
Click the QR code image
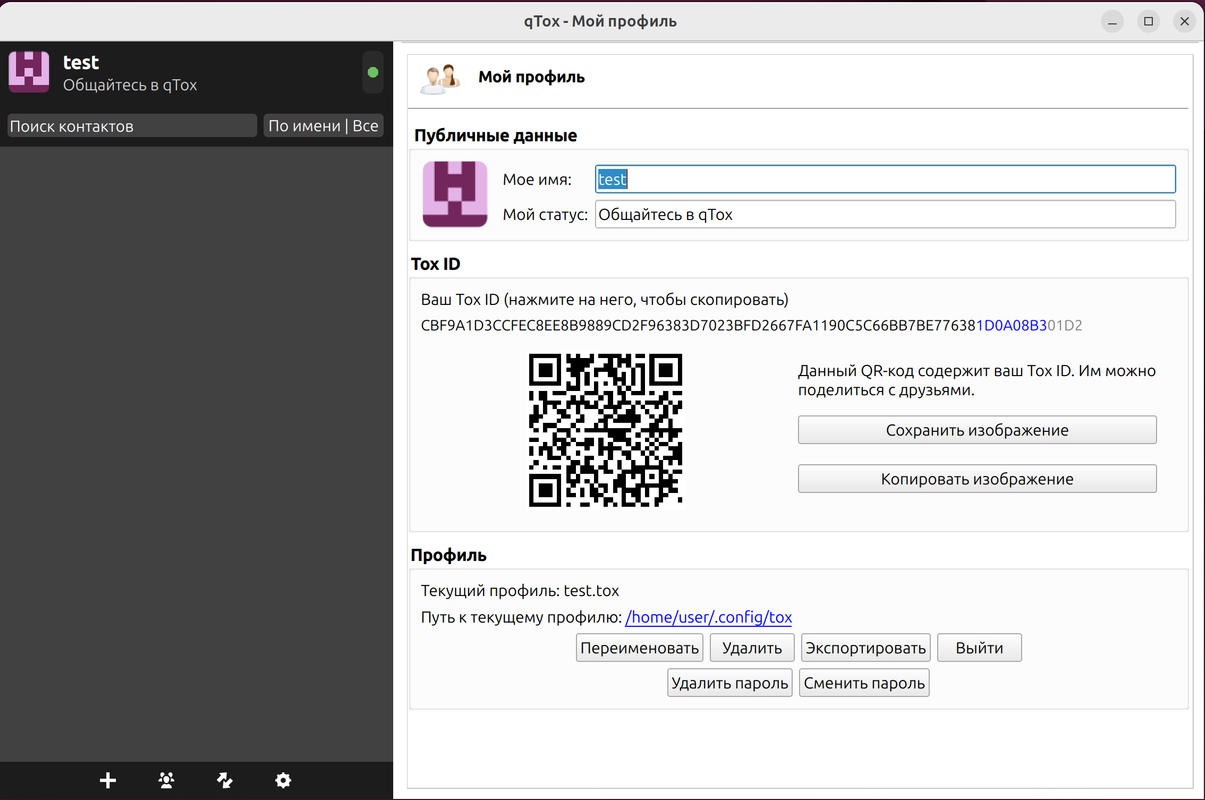pos(605,430)
